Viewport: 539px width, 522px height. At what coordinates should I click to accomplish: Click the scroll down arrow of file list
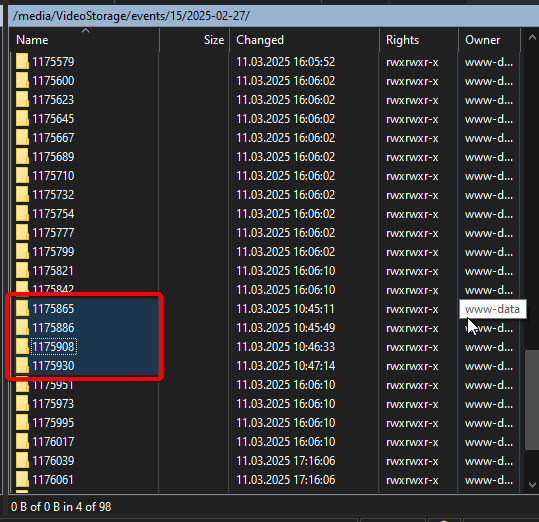click(x=532, y=485)
